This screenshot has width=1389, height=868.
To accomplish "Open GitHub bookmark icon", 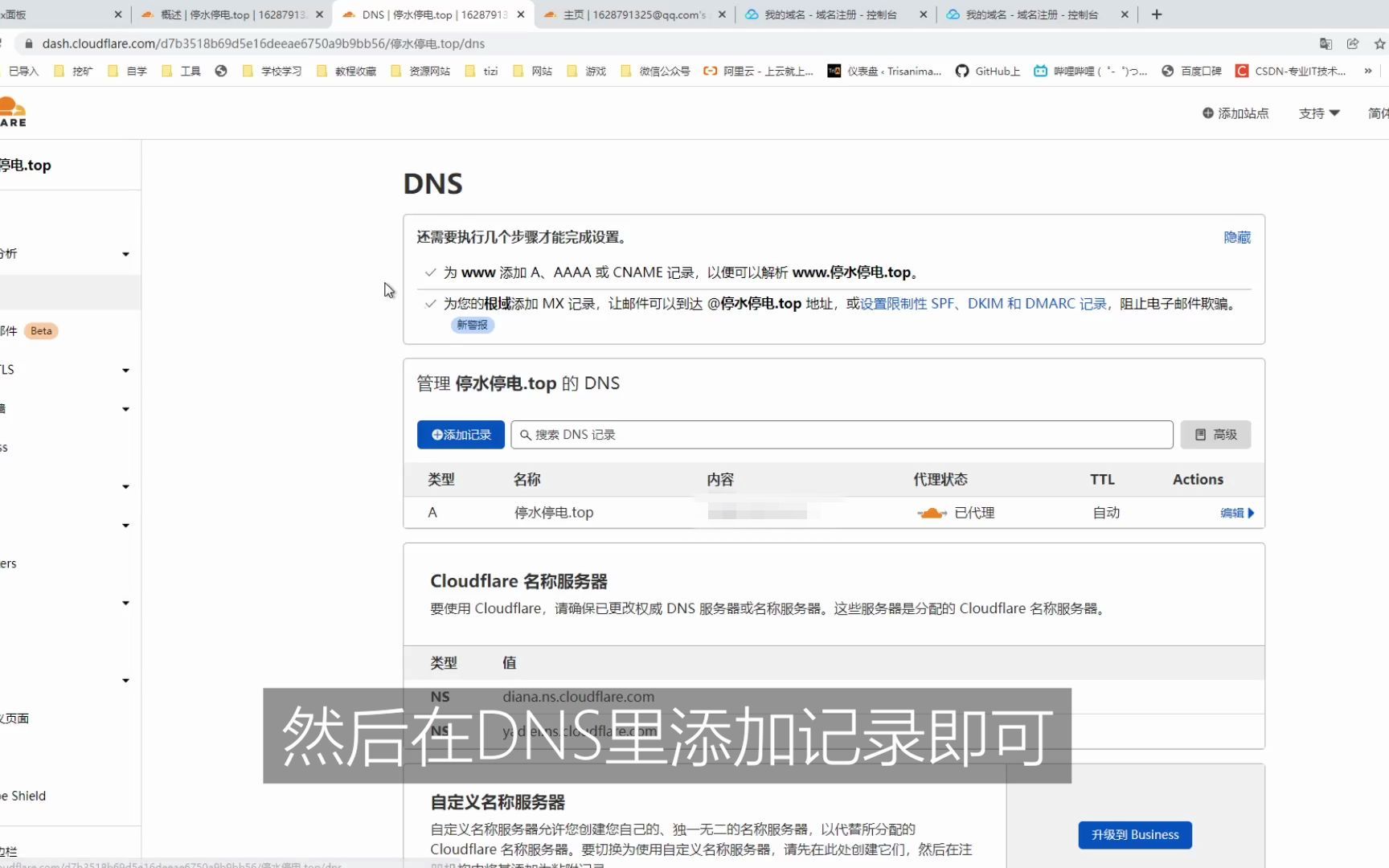I will tap(961, 71).
